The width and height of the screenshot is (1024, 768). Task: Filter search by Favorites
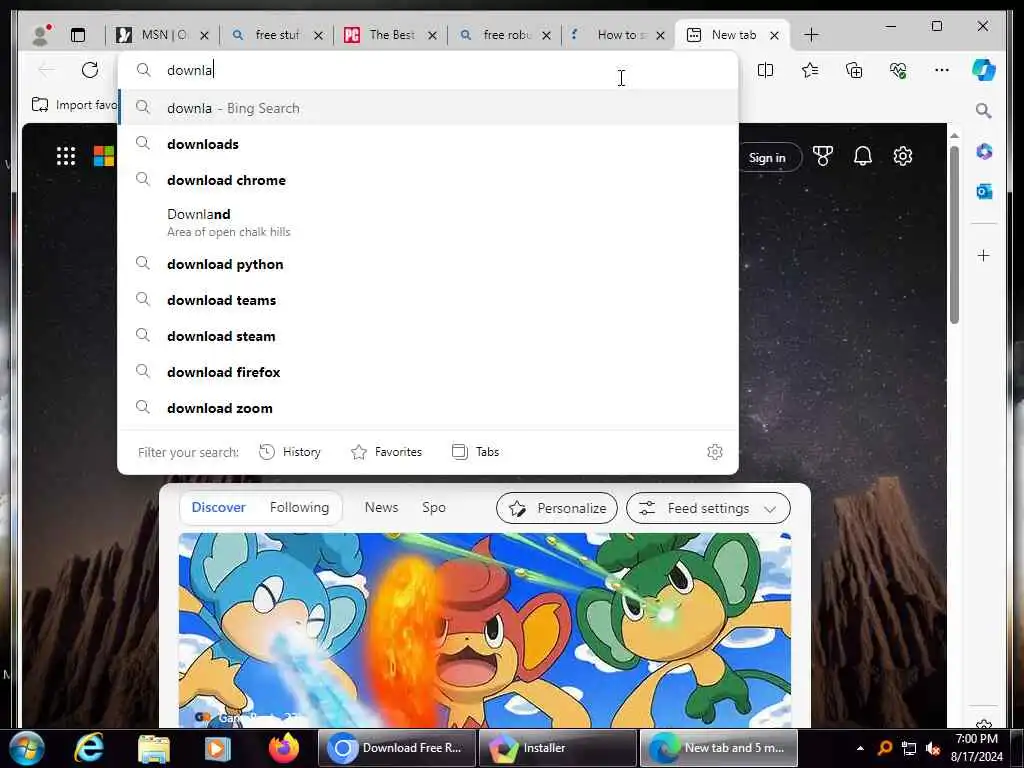click(387, 452)
